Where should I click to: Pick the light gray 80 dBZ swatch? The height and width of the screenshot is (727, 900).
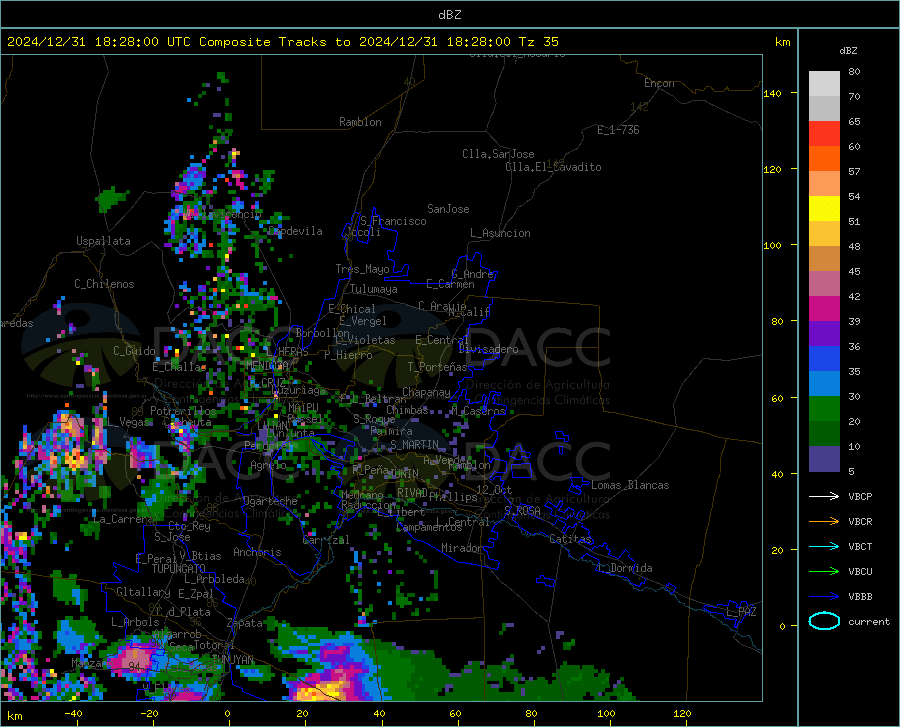point(824,84)
